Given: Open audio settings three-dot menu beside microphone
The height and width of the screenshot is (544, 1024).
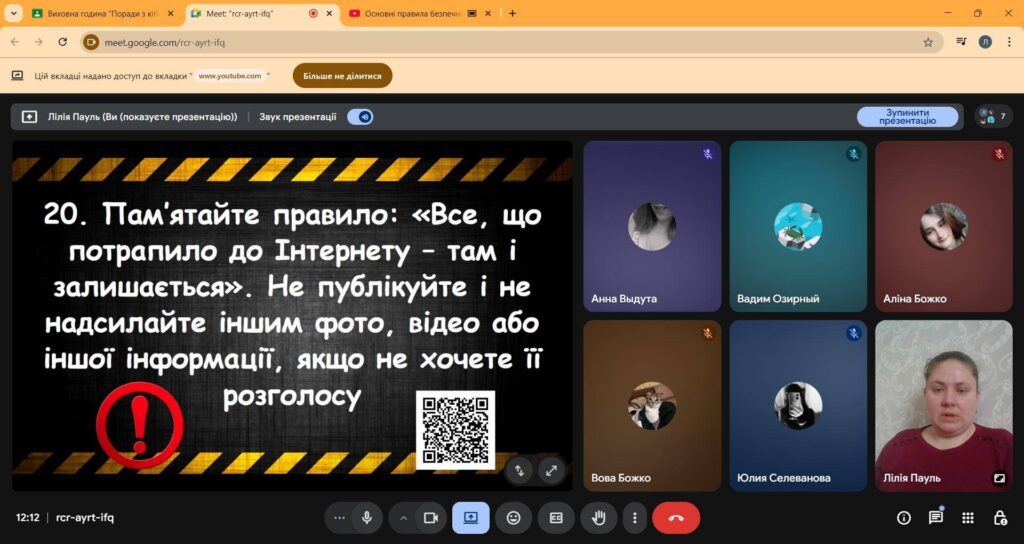Looking at the screenshot, I should pyautogui.click(x=340, y=518).
